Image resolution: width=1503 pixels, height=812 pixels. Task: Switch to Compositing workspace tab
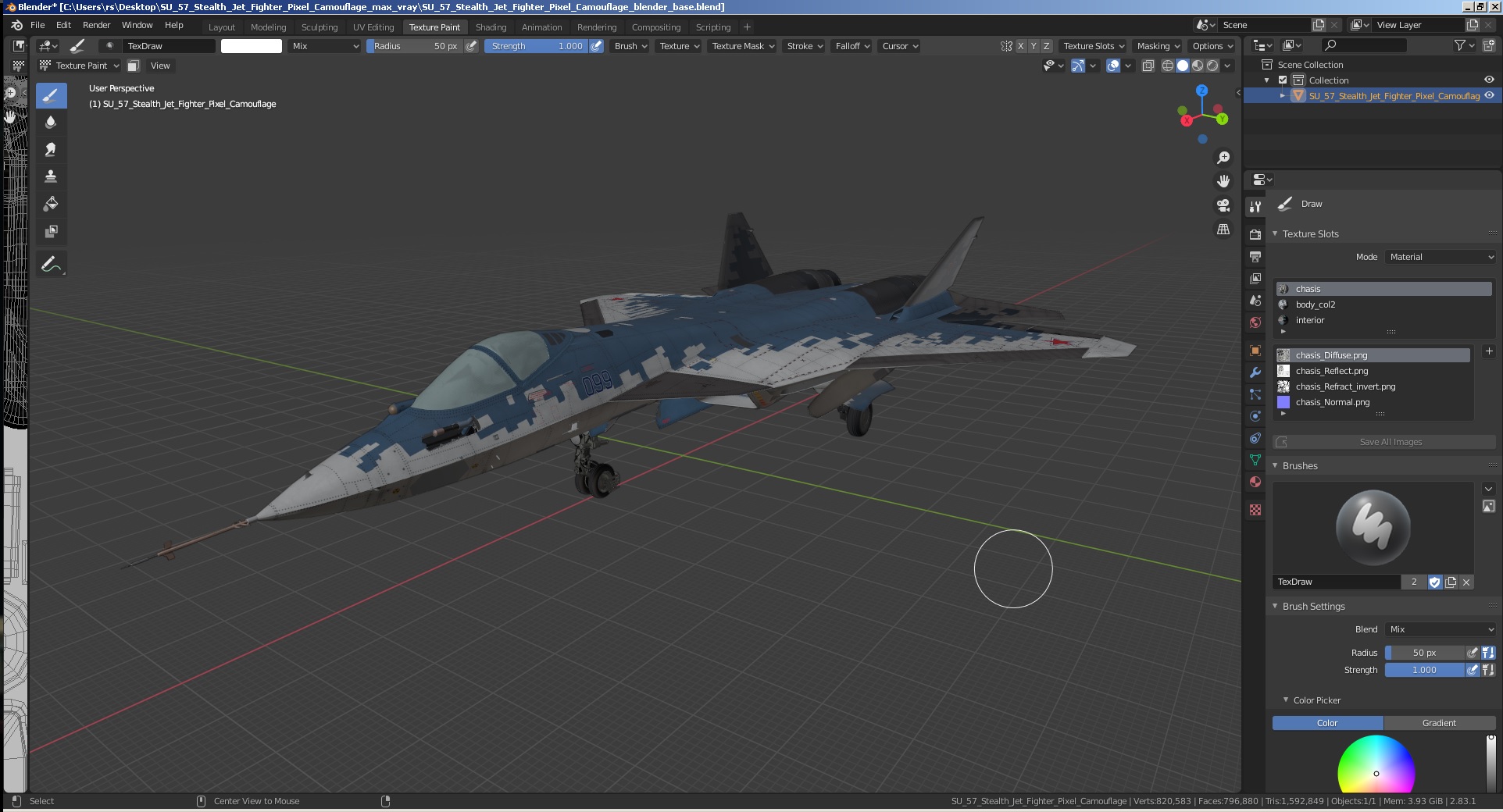click(x=656, y=27)
